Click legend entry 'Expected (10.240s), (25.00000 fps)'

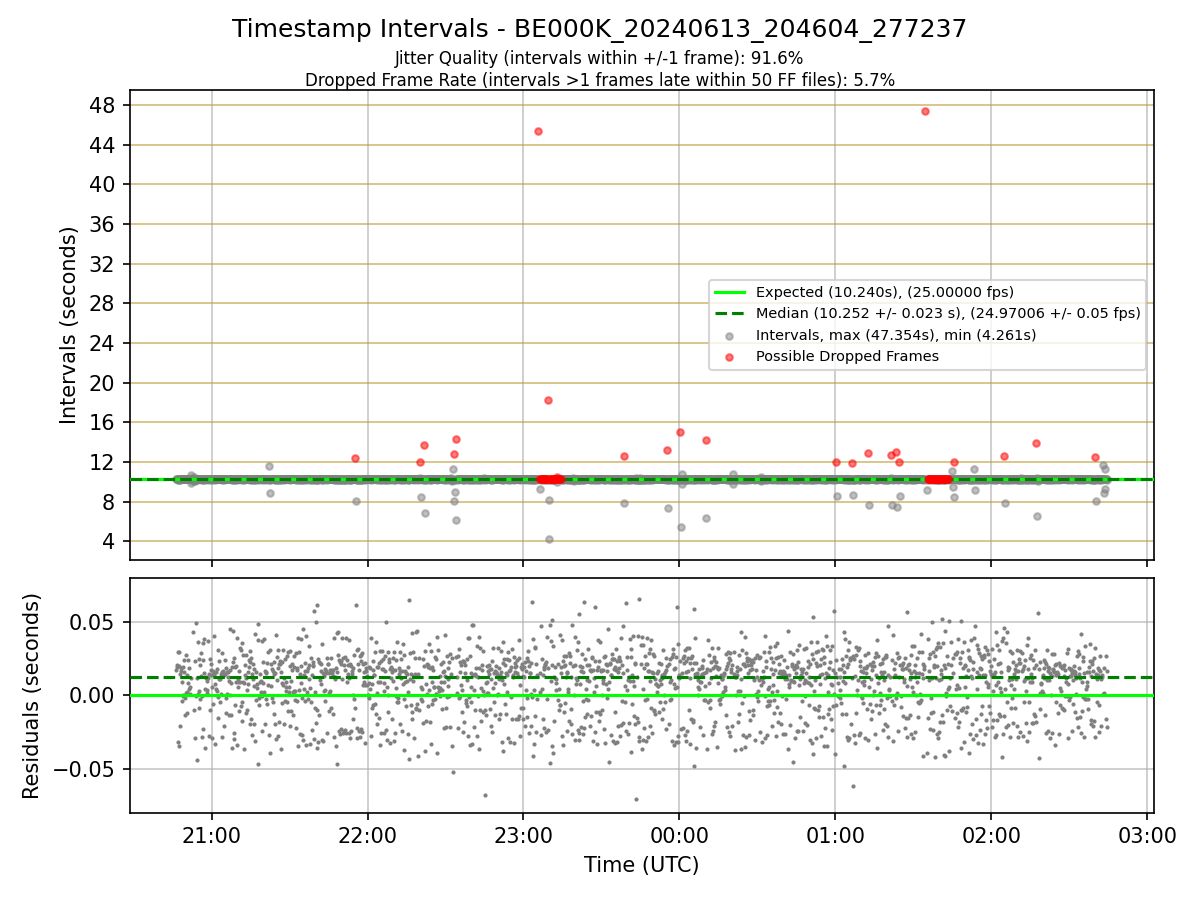pos(885,292)
